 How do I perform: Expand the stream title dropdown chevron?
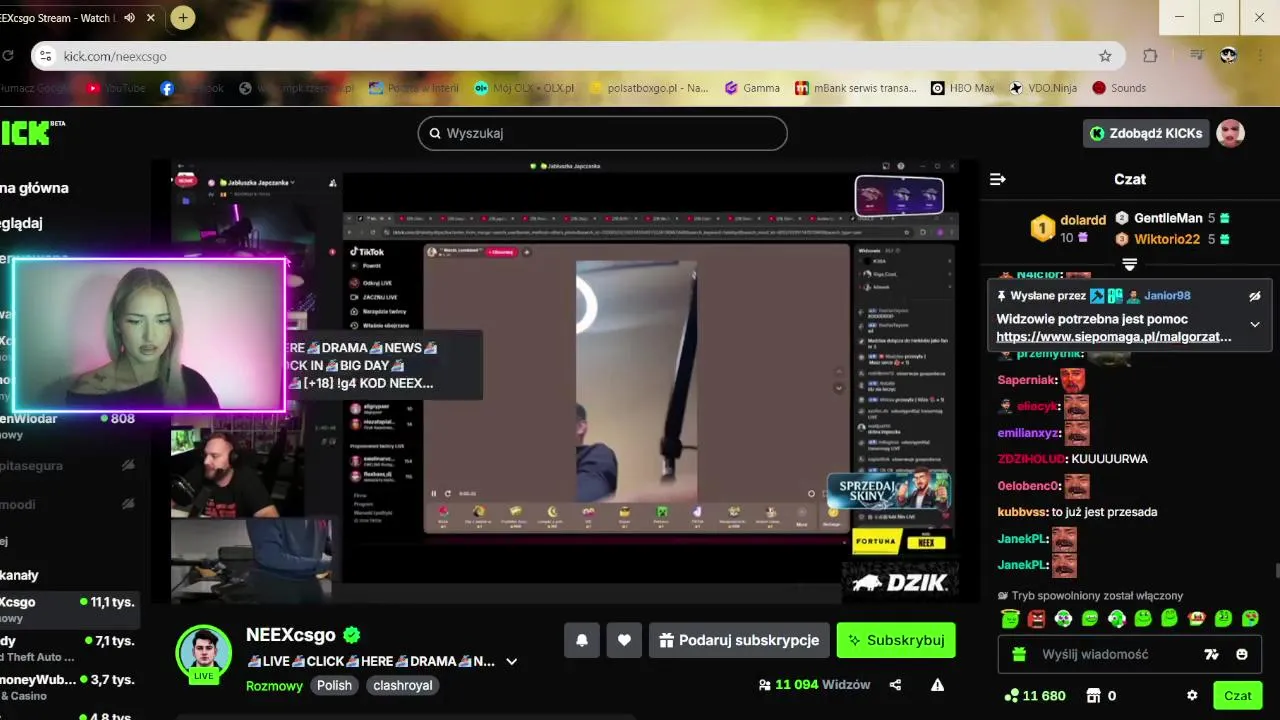pos(512,662)
